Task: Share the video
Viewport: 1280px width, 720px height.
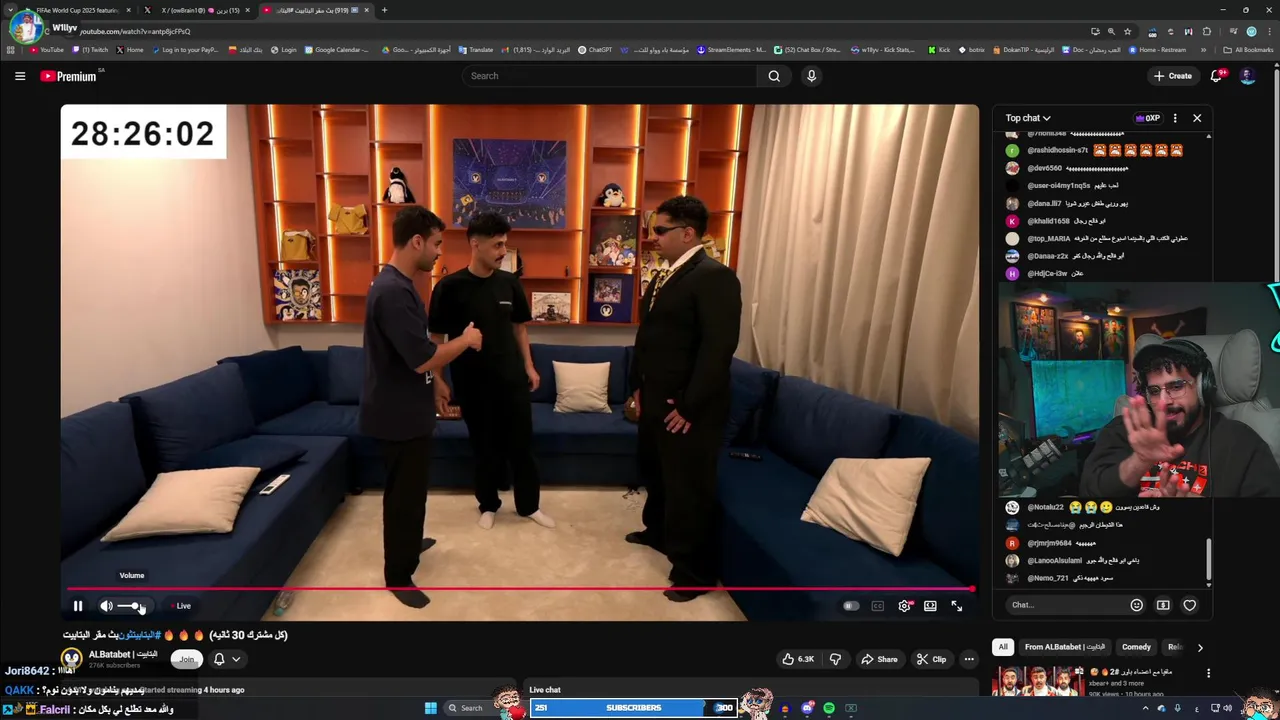Action: [x=879, y=659]
